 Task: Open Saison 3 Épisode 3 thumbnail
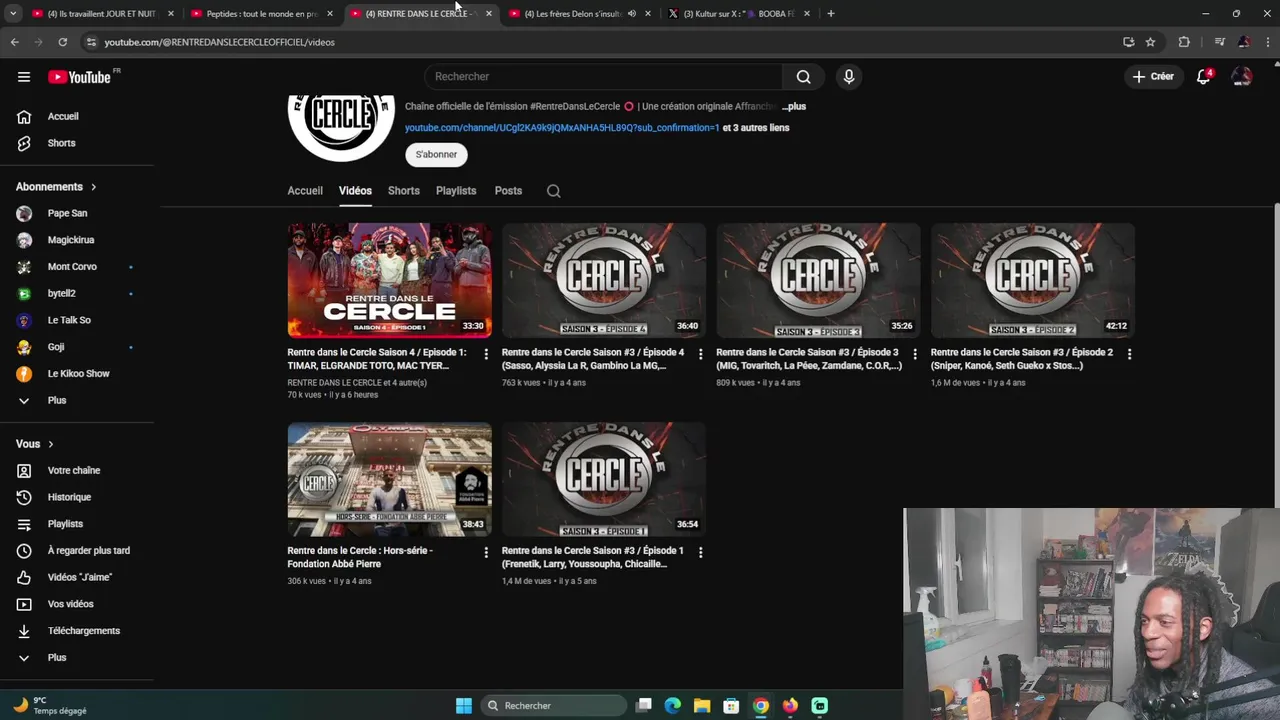818,280
